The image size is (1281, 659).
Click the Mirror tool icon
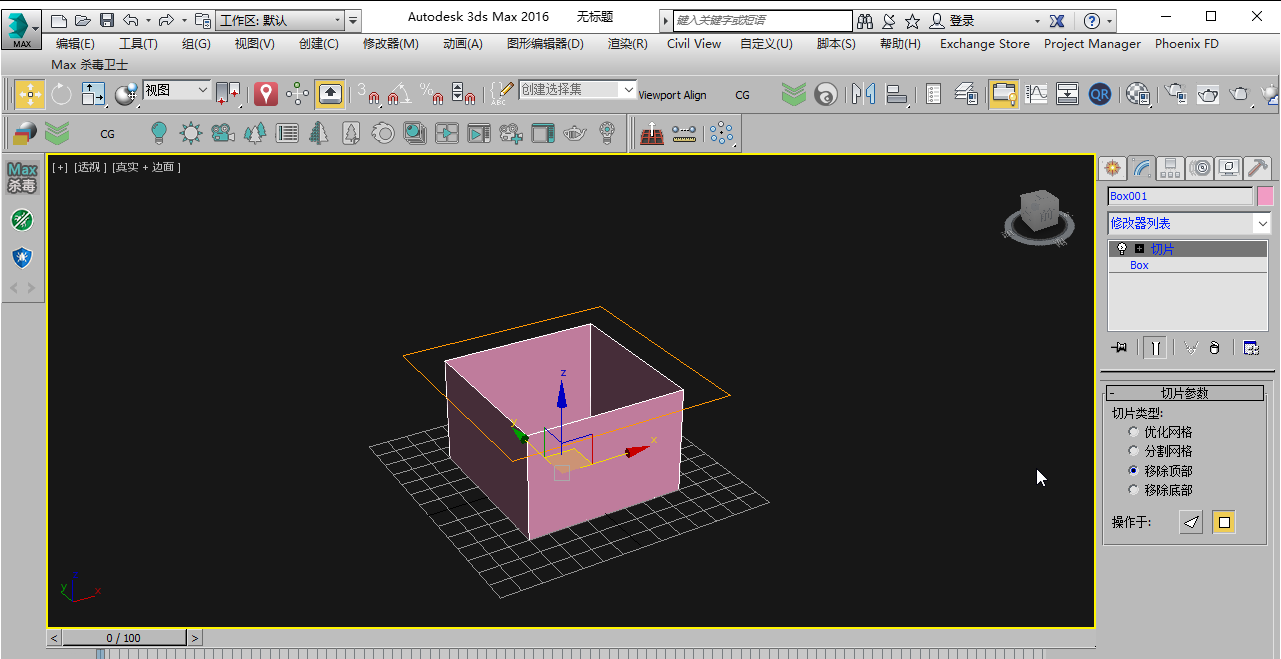pyautogui.click(x=863, y=95)
